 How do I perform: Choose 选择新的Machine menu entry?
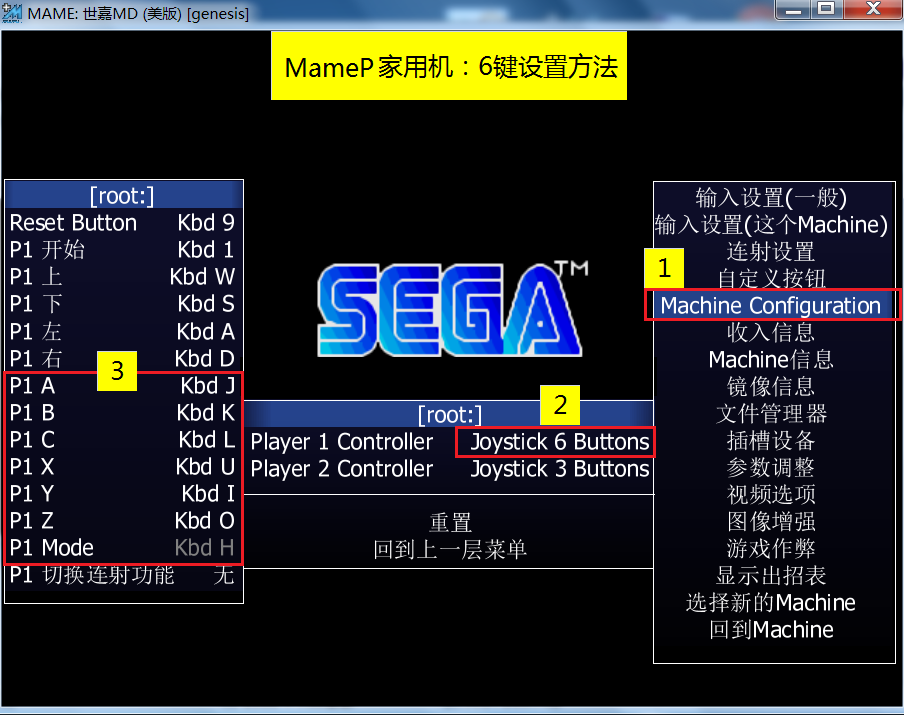coord(771,603)
